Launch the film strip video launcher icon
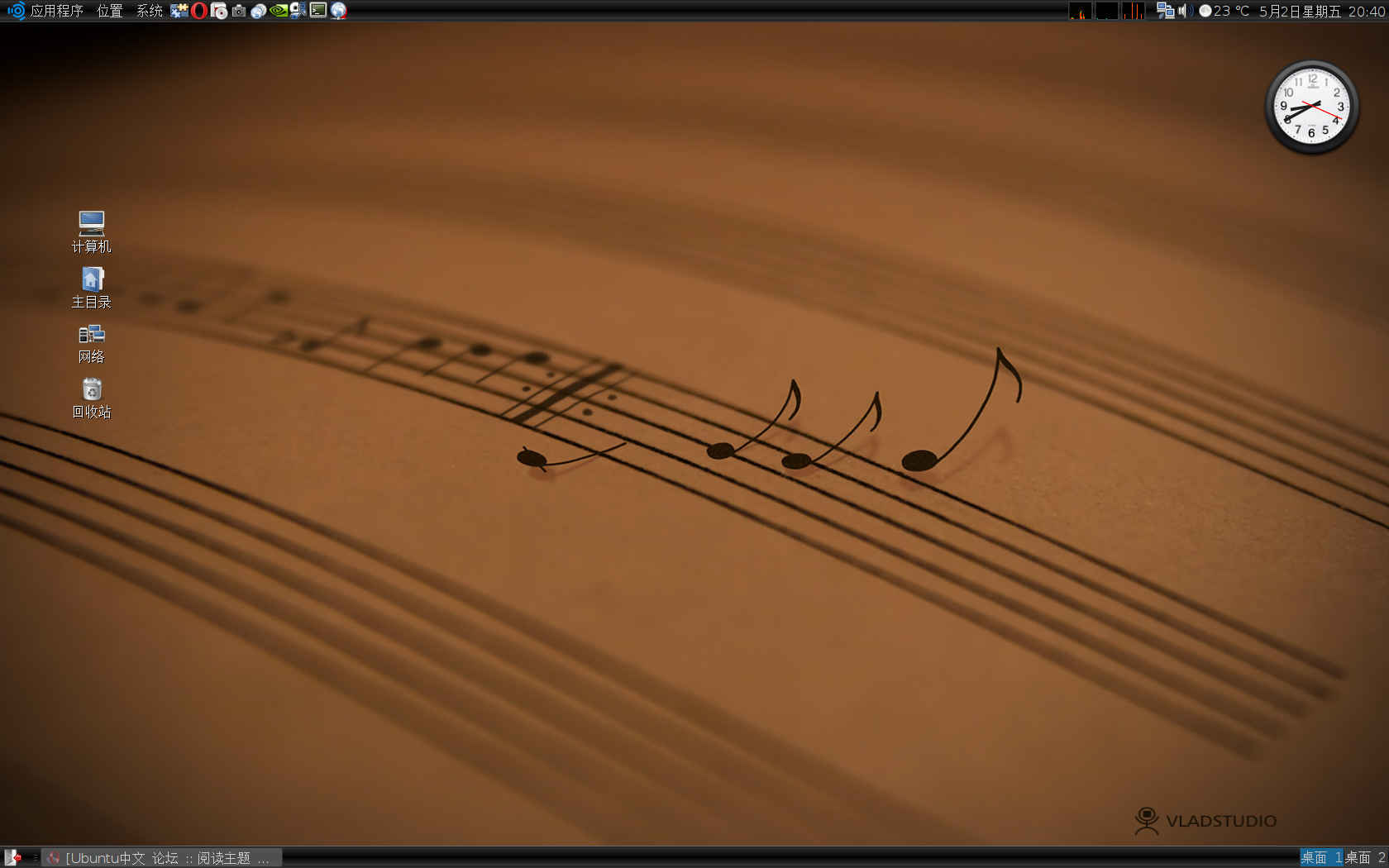1389x868 pixels. [x=298, y=11]
